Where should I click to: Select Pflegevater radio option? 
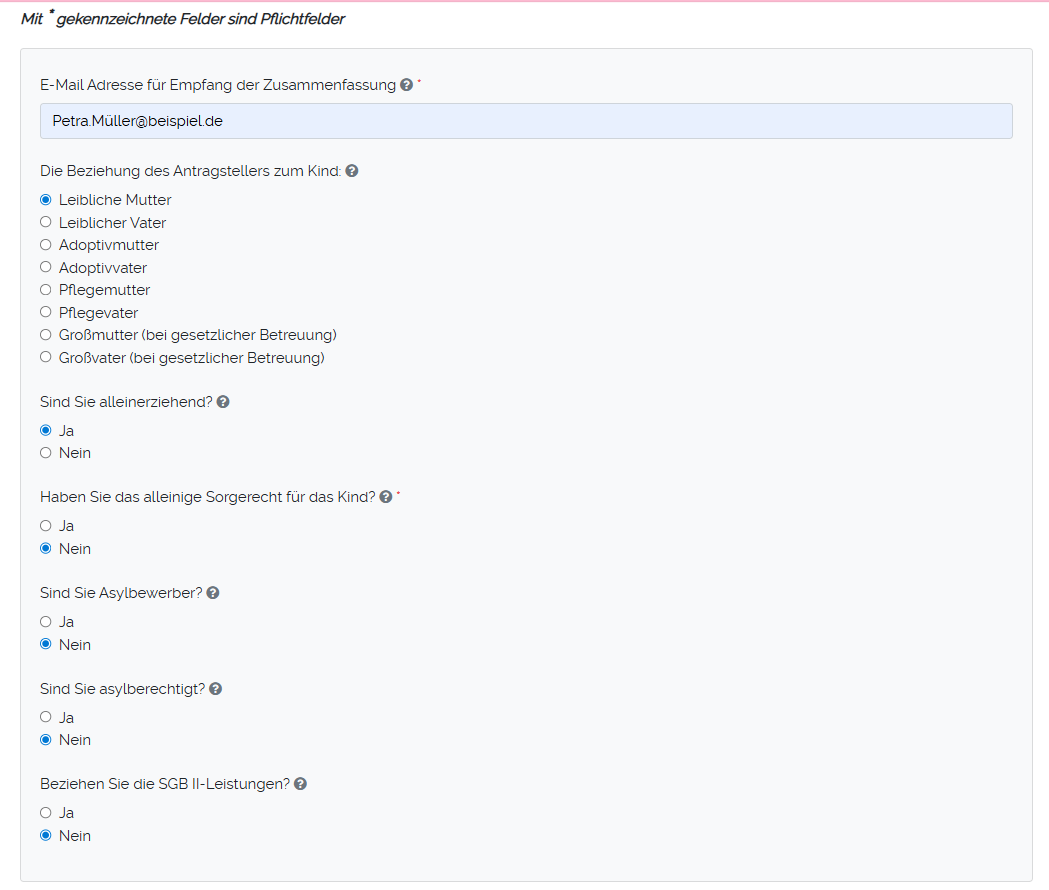45,312
